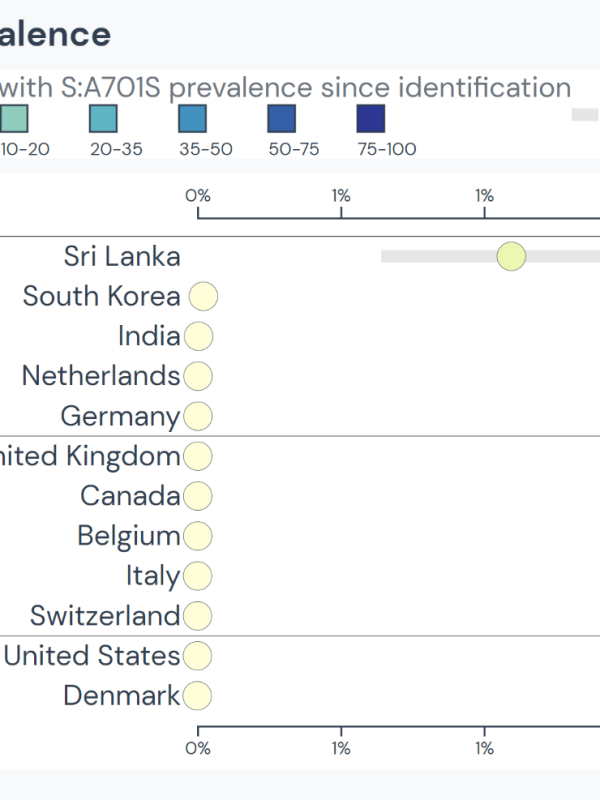Screen dimensions: 600x800
Task: Click the 10-20 legend color swatch
Action: [x=14, y=119]
